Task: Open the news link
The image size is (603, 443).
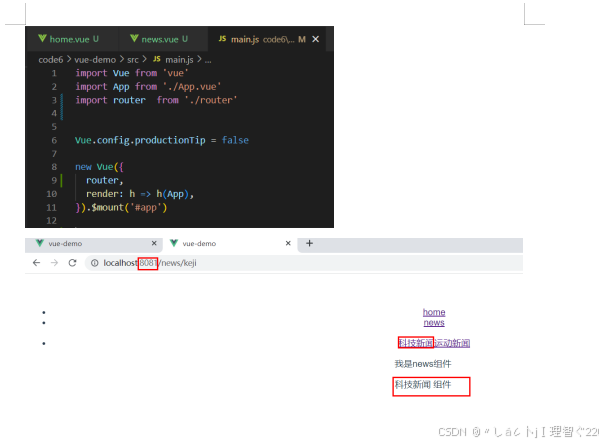Action: [x=434, y=323]
